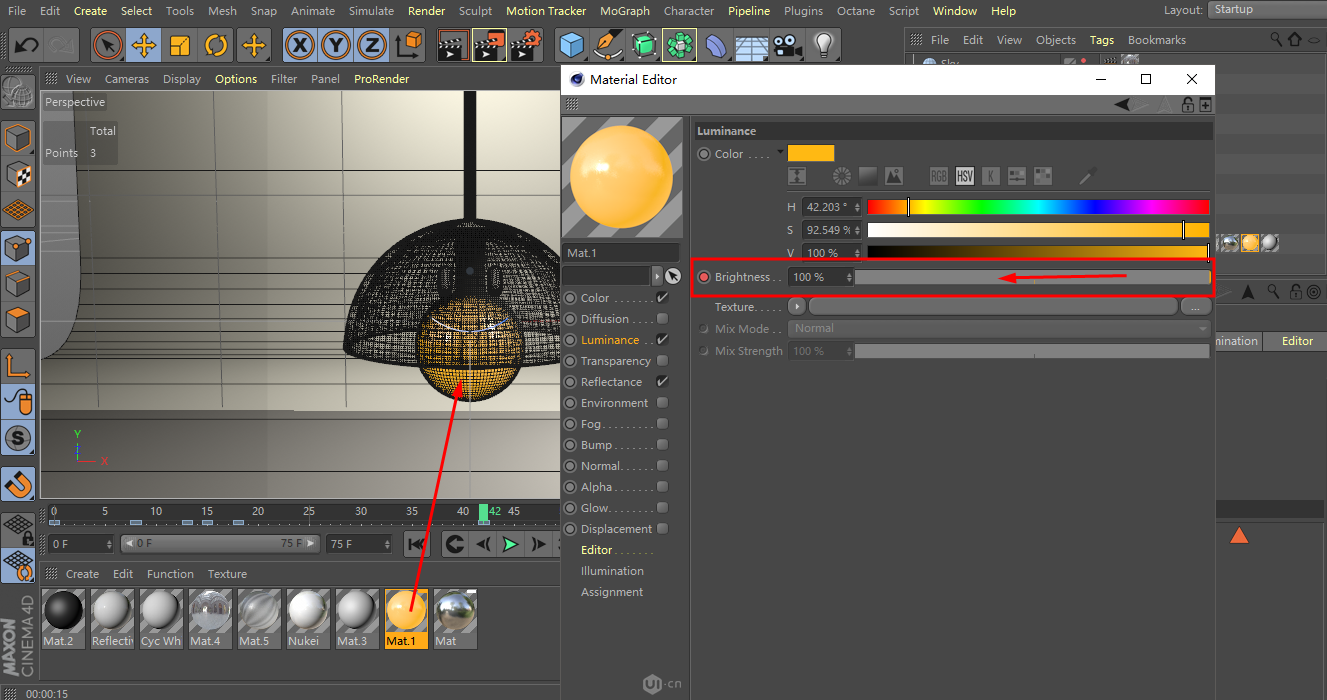
Task: Enable the Glow channel checkbox
Action: (x=662, y=508)
